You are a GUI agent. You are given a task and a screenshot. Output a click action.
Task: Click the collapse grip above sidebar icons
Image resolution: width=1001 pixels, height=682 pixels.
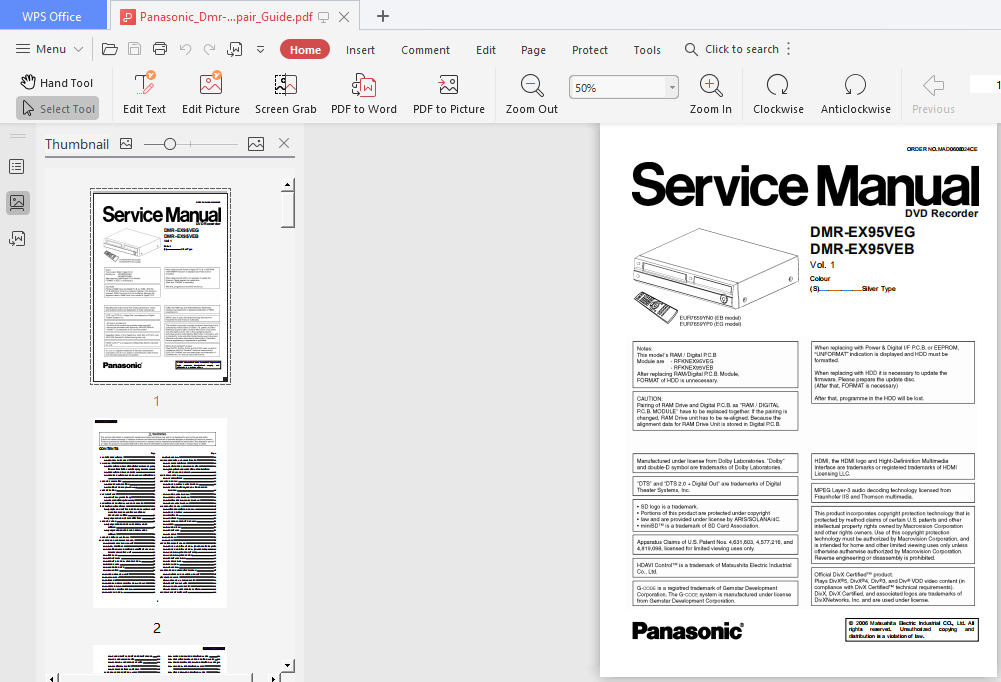coord(17,136)
